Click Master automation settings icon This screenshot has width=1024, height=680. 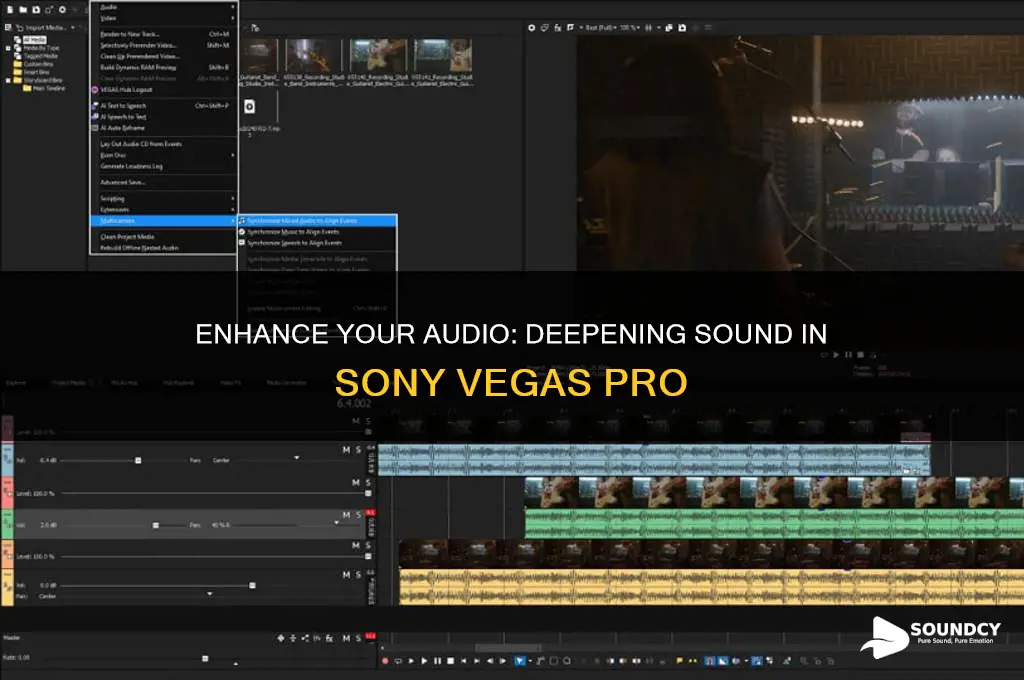point(281,638)
